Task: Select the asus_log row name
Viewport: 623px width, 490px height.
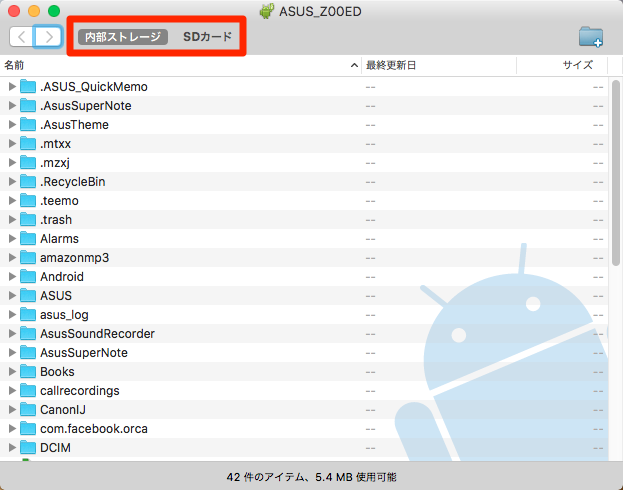Action: click(x=64, y=315)
